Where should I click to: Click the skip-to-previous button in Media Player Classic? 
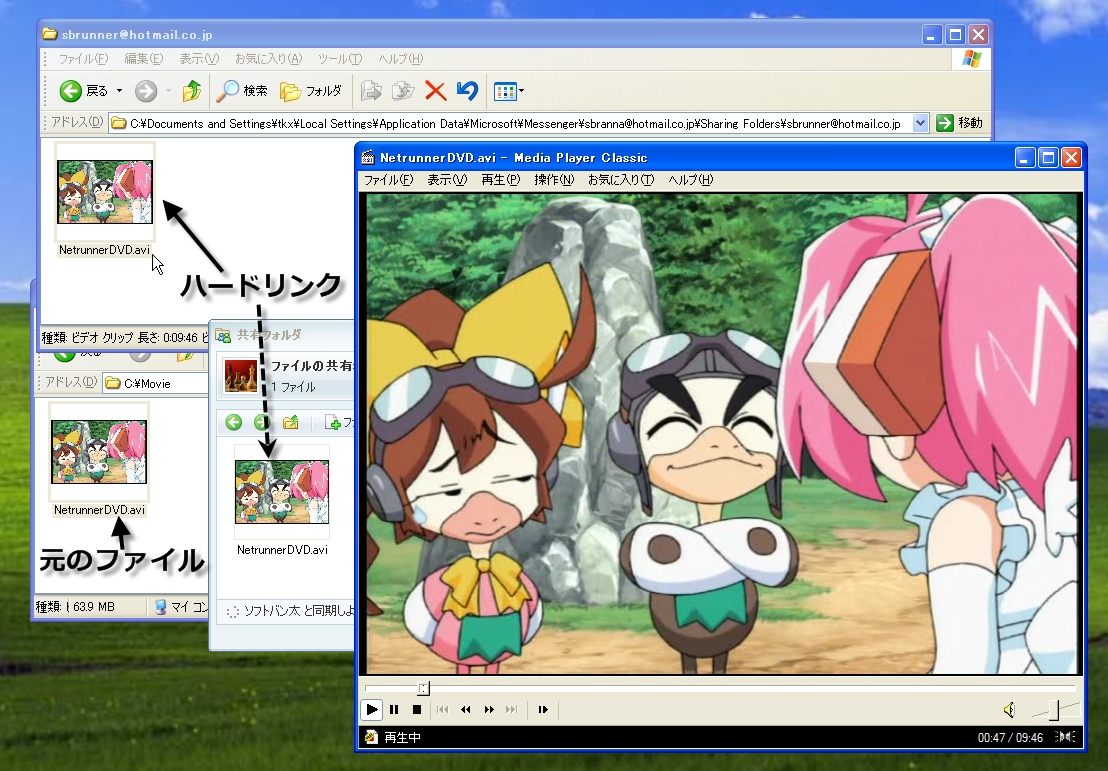[442, 710]
